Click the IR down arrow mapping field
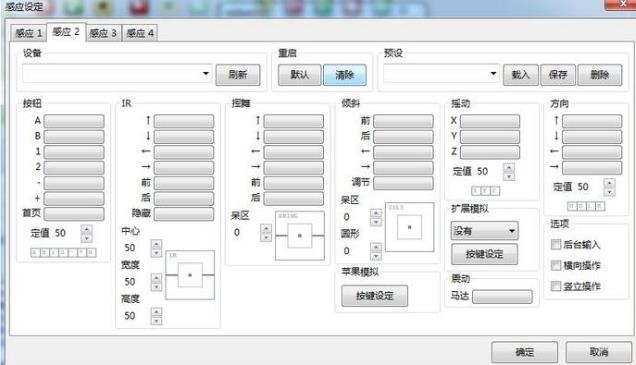The width and height of the screenshot is (636, 365). pos(184,136)
